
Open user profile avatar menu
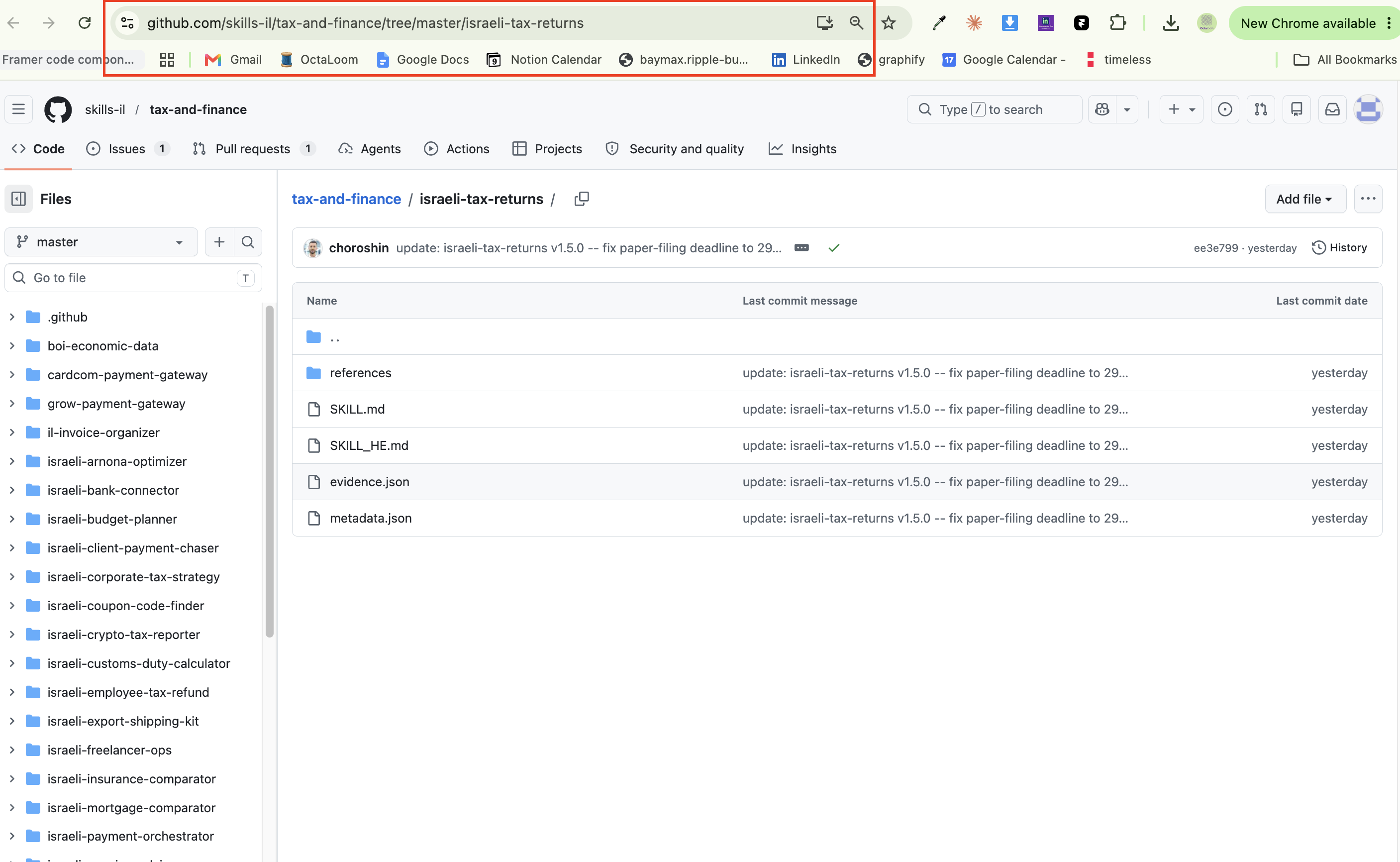click(x=1368, y=109)
